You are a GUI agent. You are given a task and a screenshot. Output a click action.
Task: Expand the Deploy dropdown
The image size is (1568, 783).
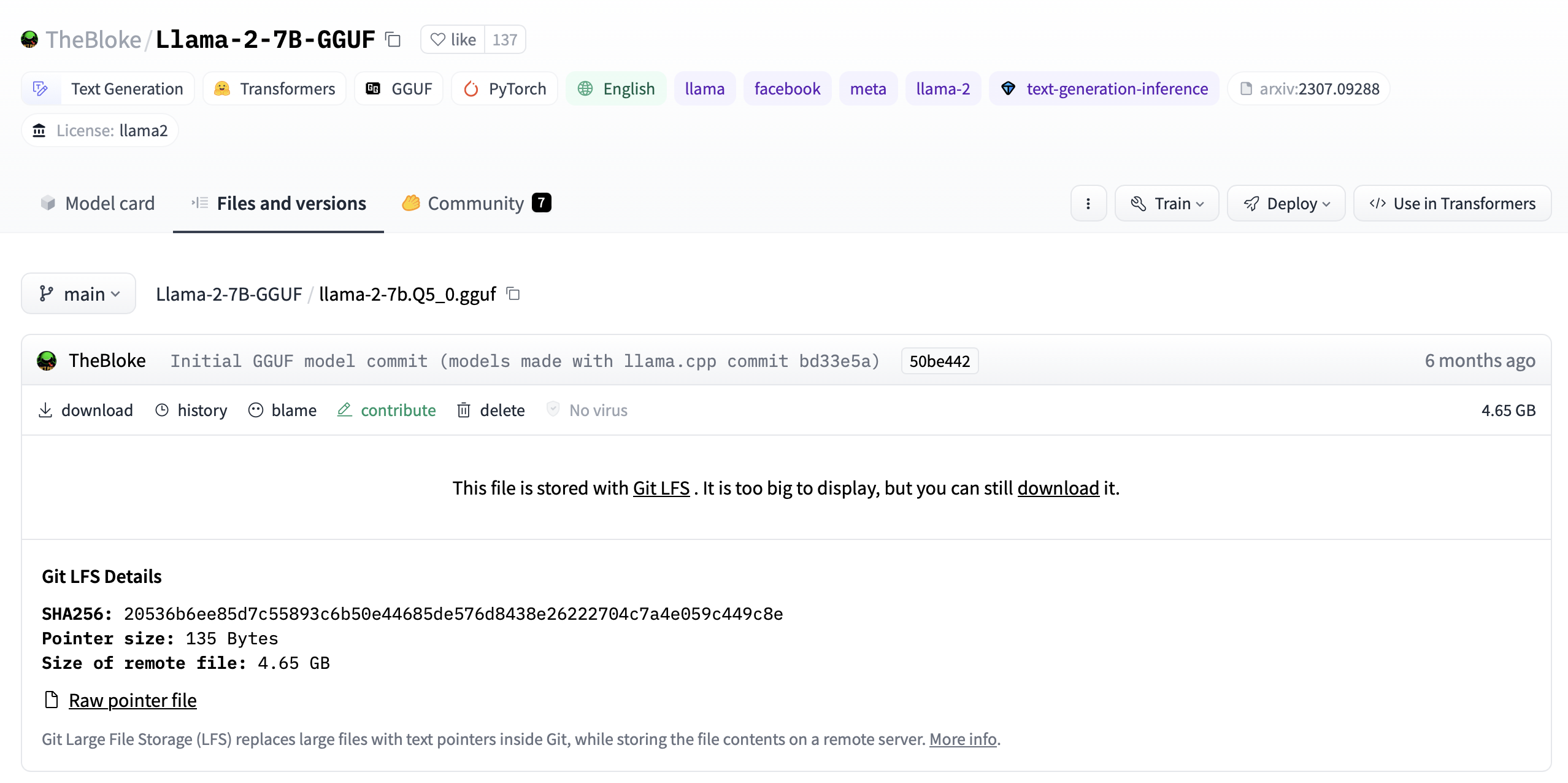pos(1286,204)
